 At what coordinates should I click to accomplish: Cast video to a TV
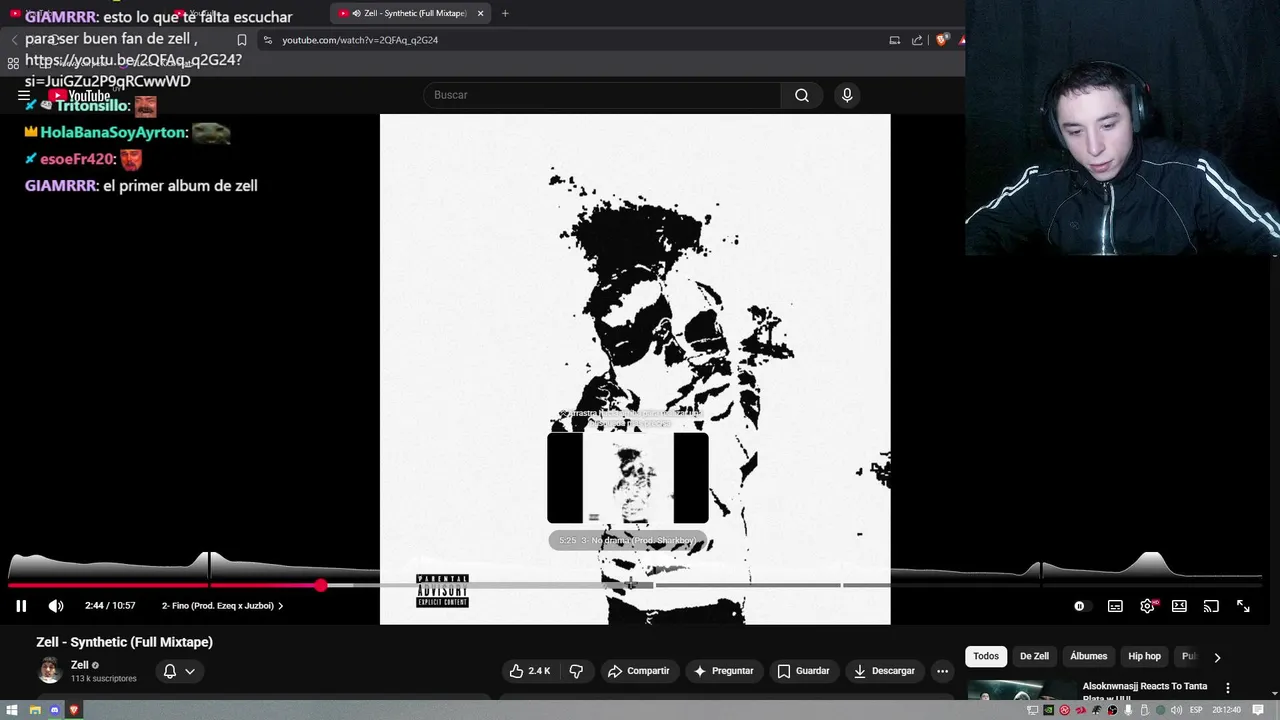(x=1211, y=606)
